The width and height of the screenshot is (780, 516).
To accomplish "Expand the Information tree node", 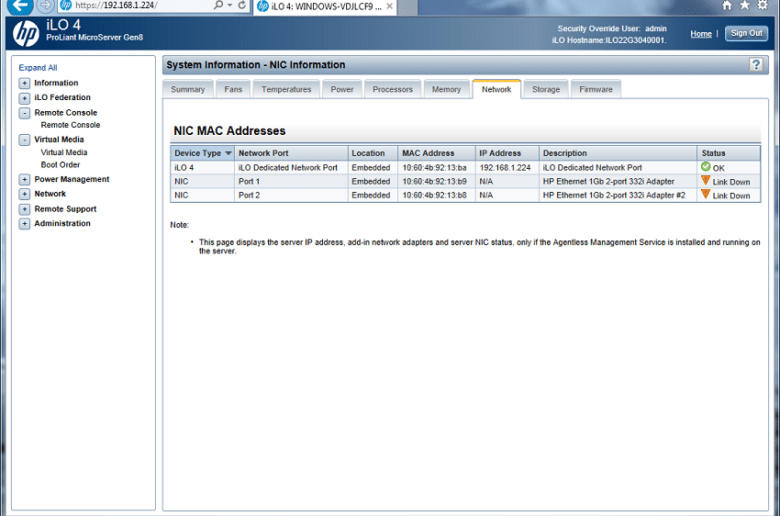I will [x=24, y=83].
